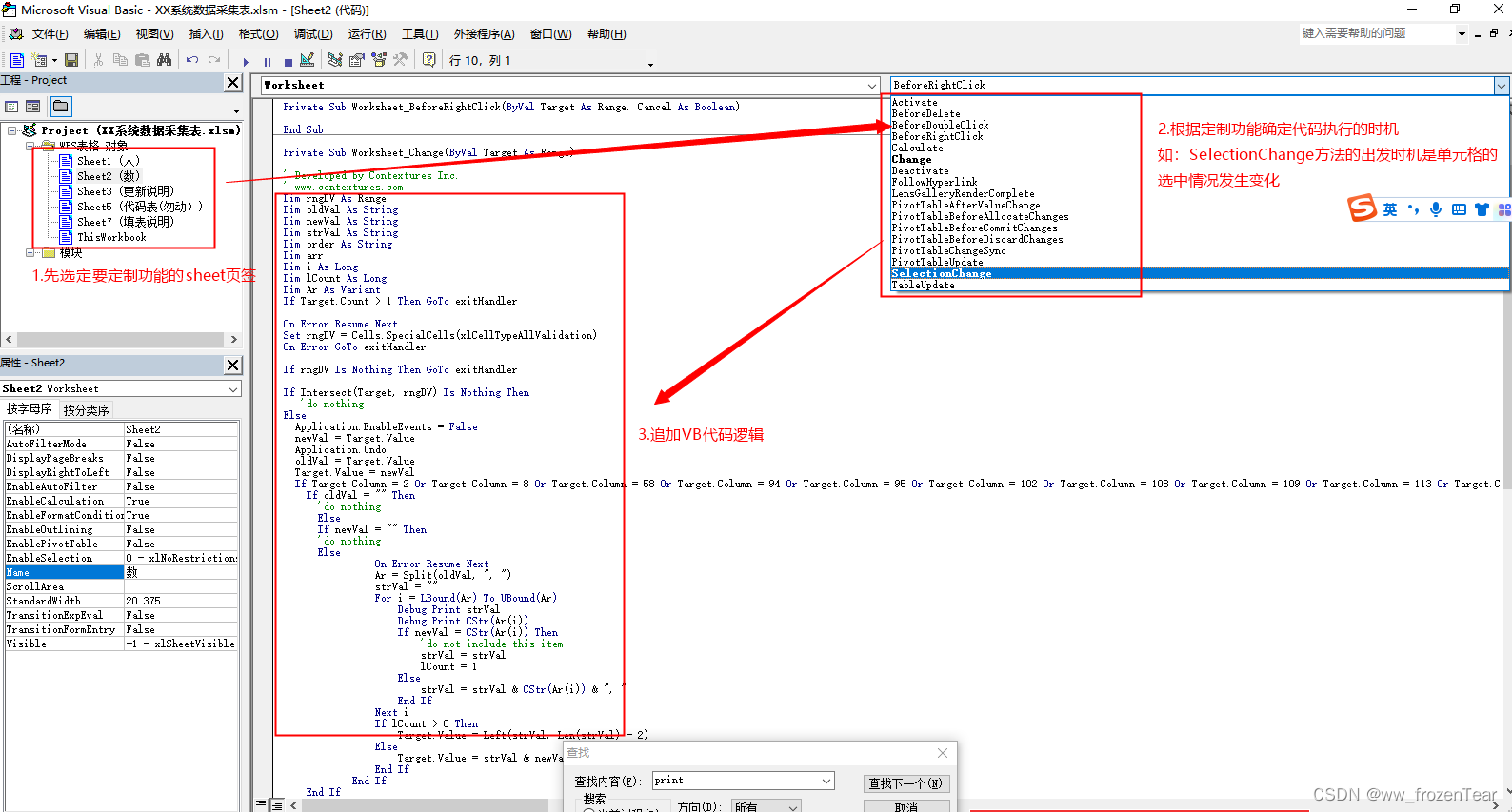Expand the 模块 folder node

pos(30,253)
